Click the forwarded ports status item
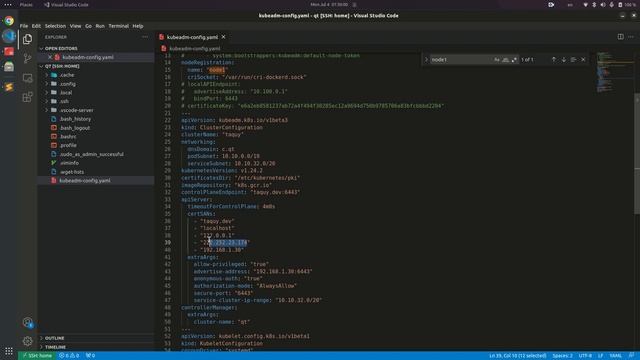The width and height of the screenshot is (640, 360). [x=90, y=356]
